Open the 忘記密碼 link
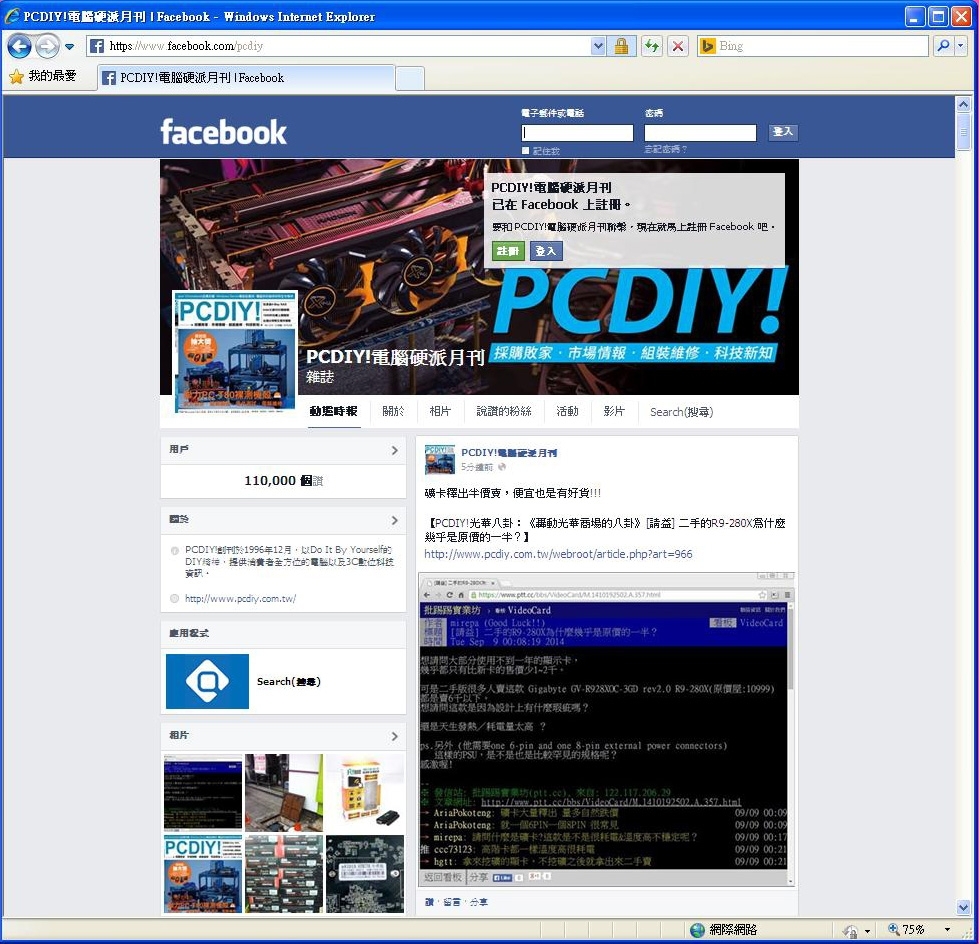This screenshot has height=944, width=979. click(x=666, y=149)
